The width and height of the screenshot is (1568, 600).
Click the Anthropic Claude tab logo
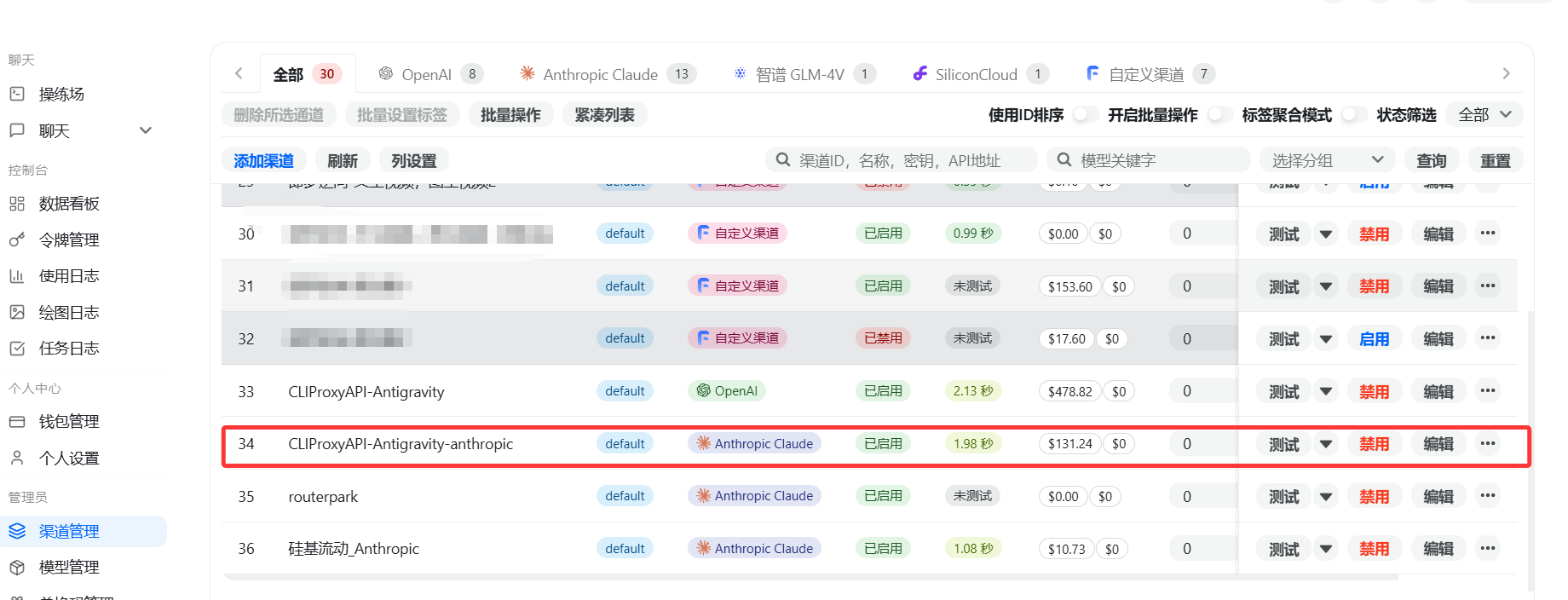pos(527,73)
